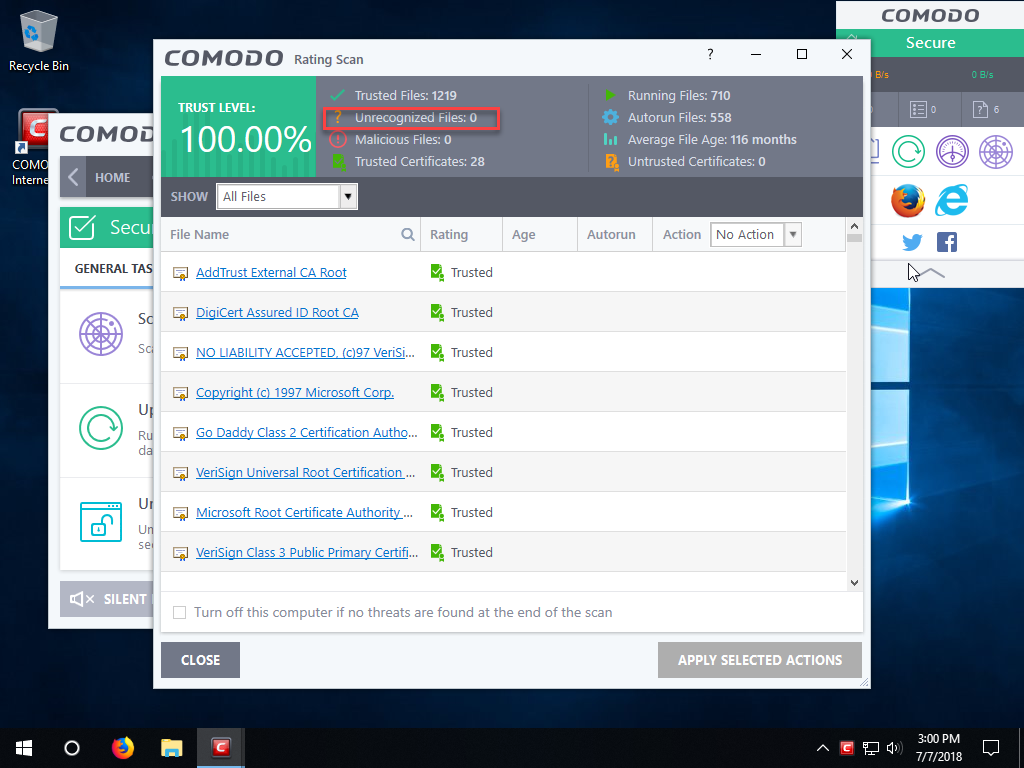Open the Twitter link in the Comodo widget
Image resolution: width=1024 pixels, height=768 pixels.
point(912,242)
